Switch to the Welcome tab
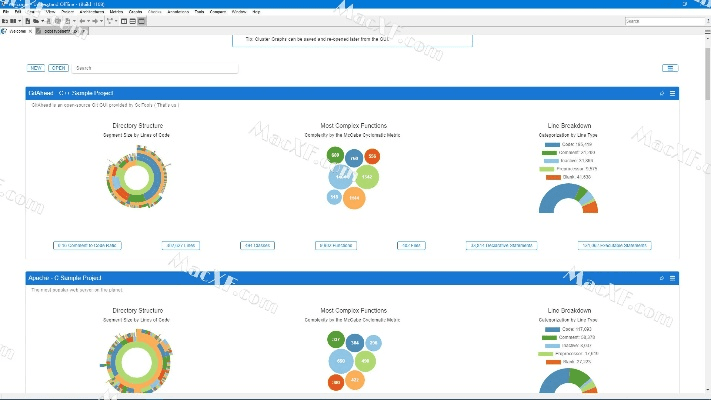 (18, 31)
